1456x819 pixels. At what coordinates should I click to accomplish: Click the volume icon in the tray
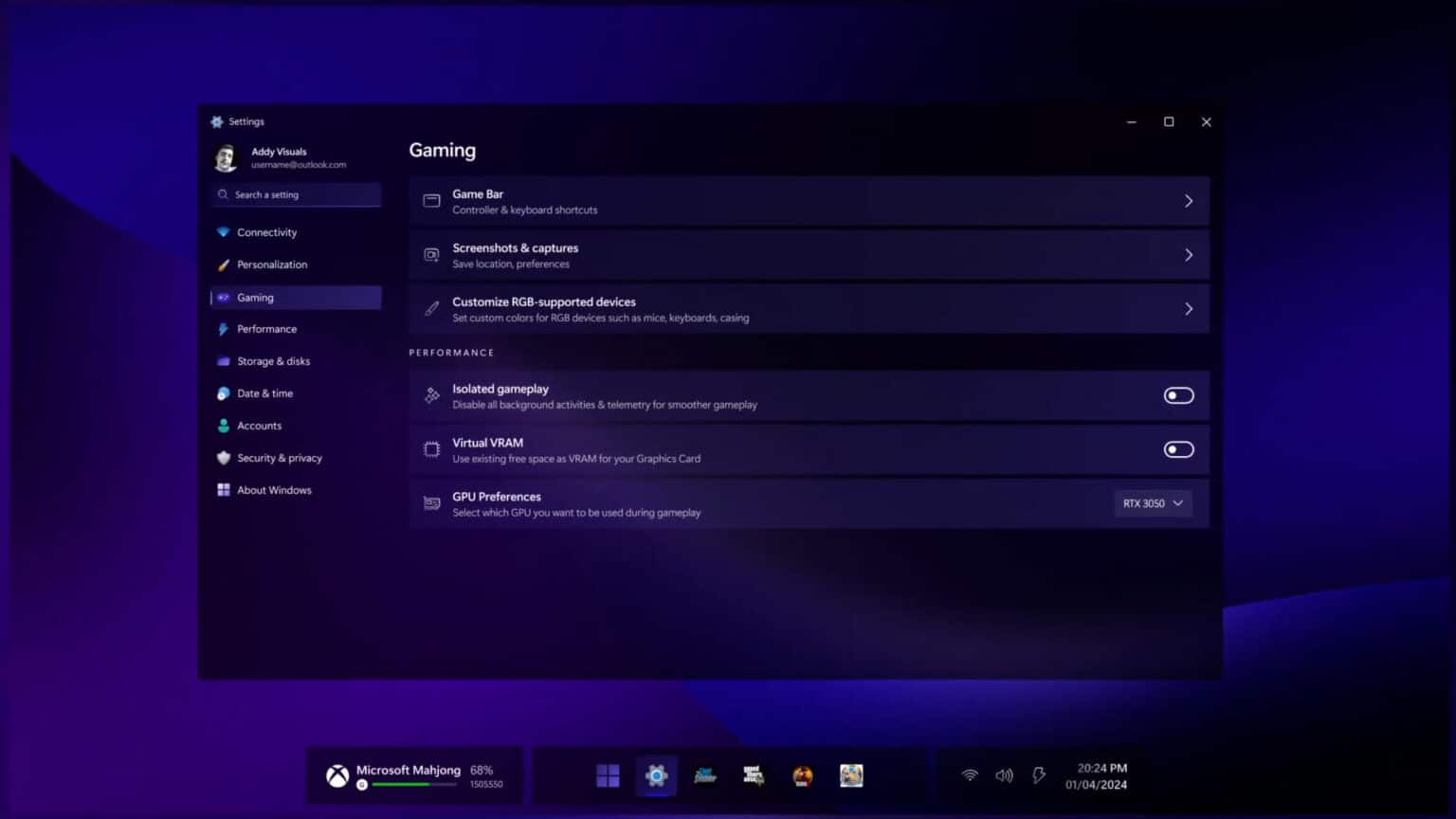click(1004, 774)
